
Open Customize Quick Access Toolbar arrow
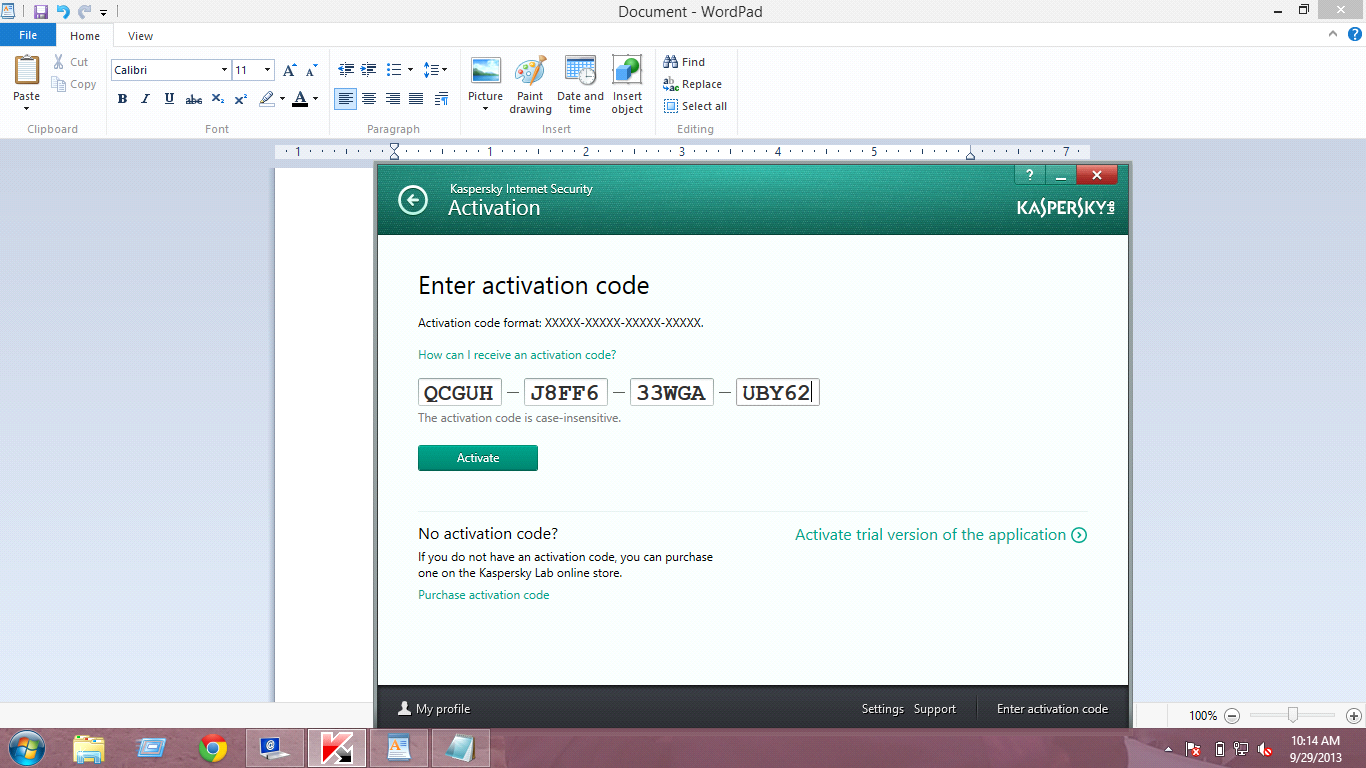[x=103, y=13]
